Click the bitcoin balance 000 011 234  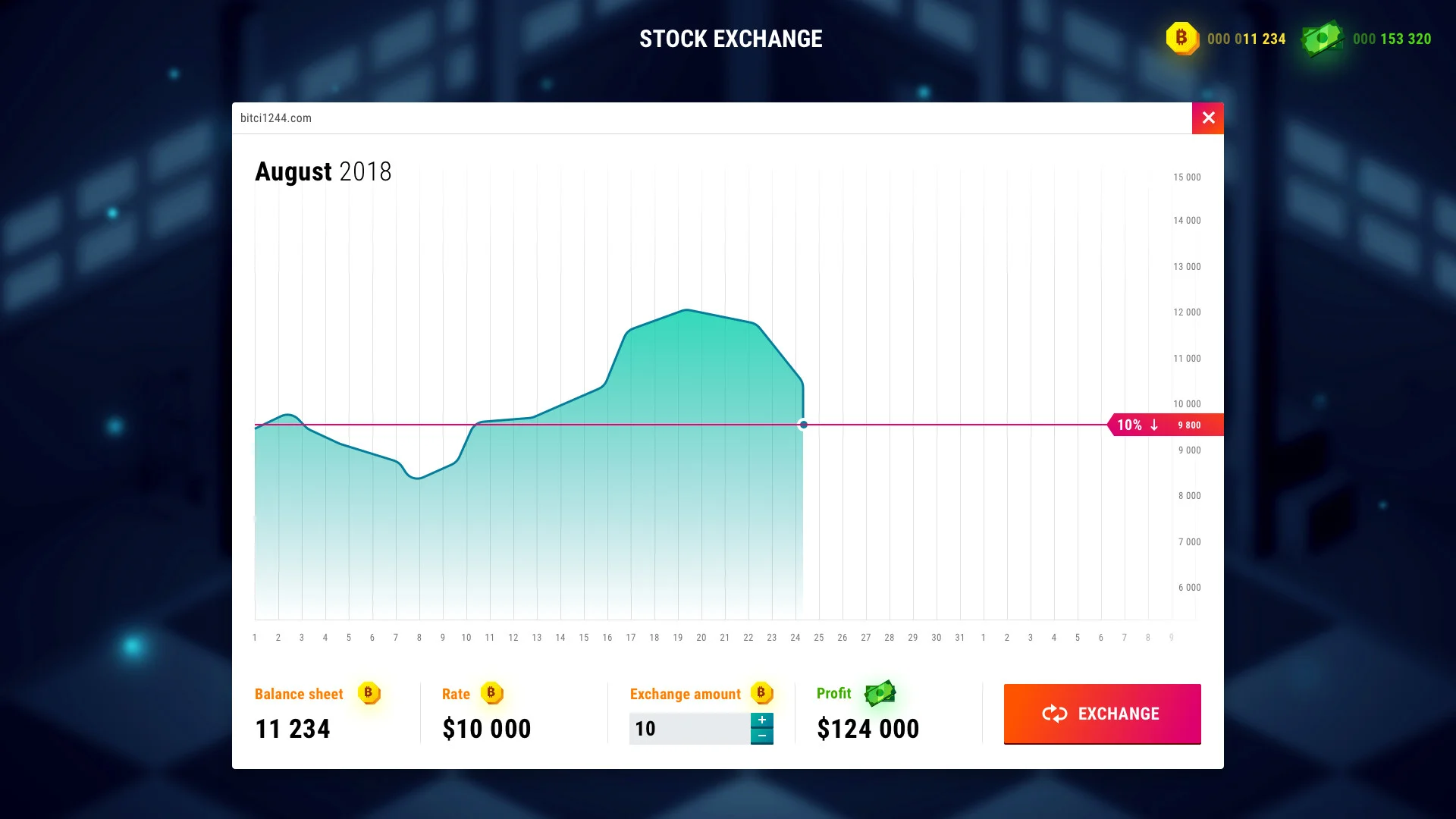pyautogui.click(x=1246, y=39)
